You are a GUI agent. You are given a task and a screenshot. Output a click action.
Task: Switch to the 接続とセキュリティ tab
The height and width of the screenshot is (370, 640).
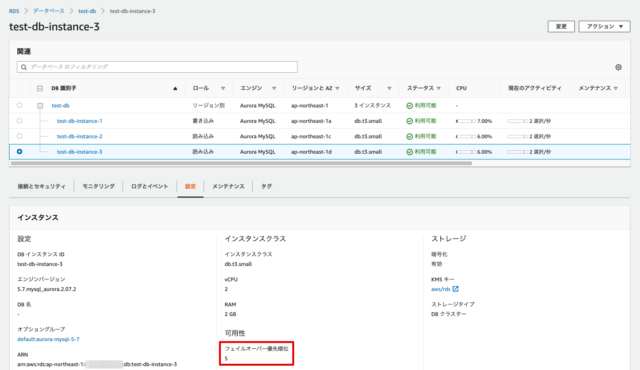point(41,186)
